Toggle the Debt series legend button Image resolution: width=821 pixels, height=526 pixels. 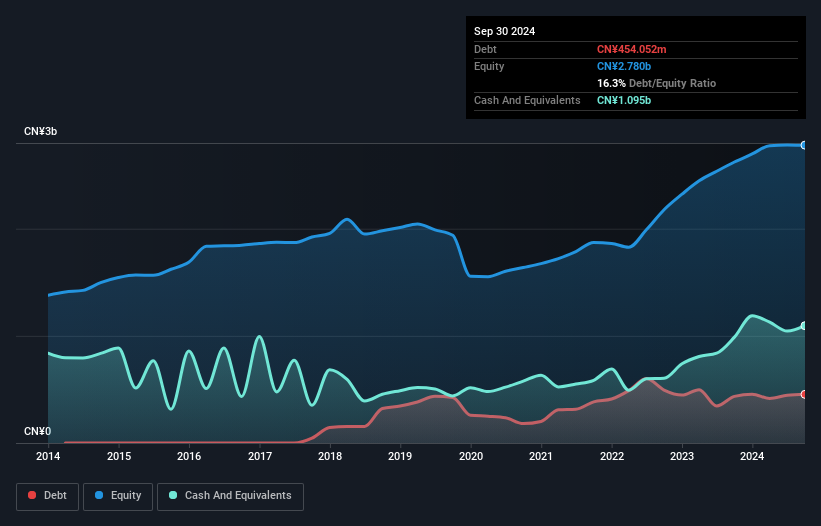48,496
